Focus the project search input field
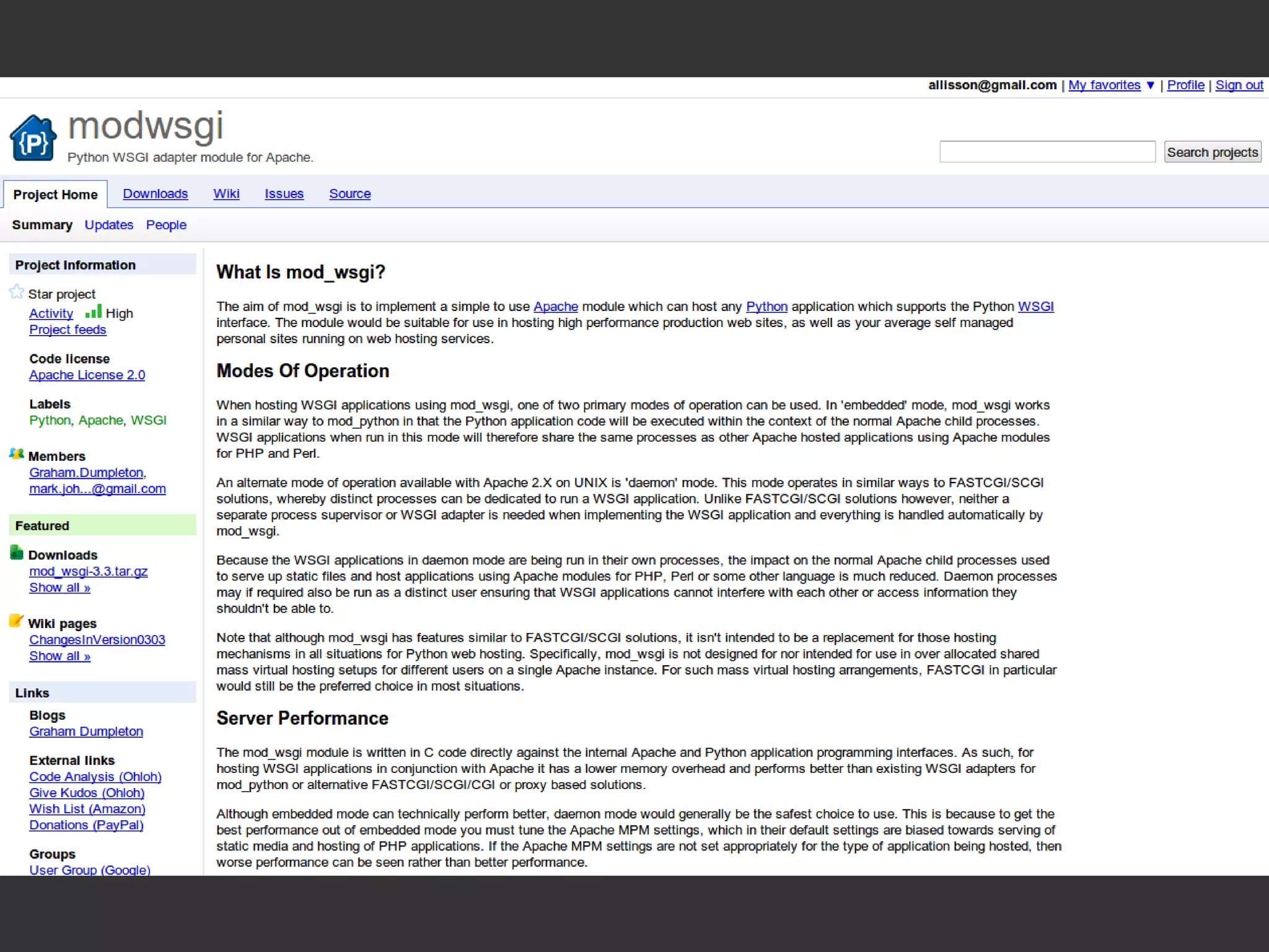Screen dimensions: 1269x952 coord(1047,152)
